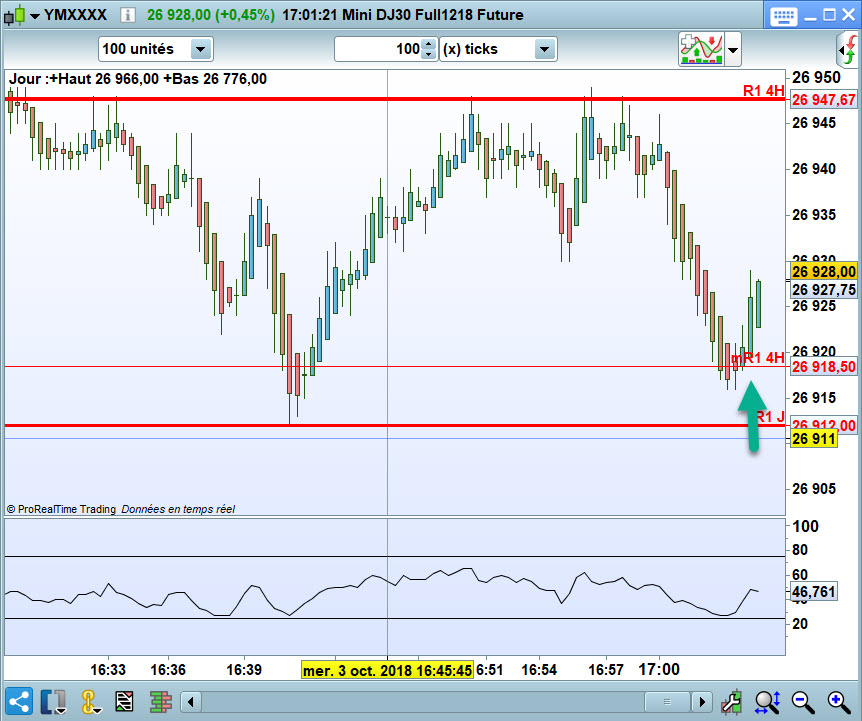Click the title text Mini DJ30 Full1218 Future
862x721 pixels.
click(433, 15)
